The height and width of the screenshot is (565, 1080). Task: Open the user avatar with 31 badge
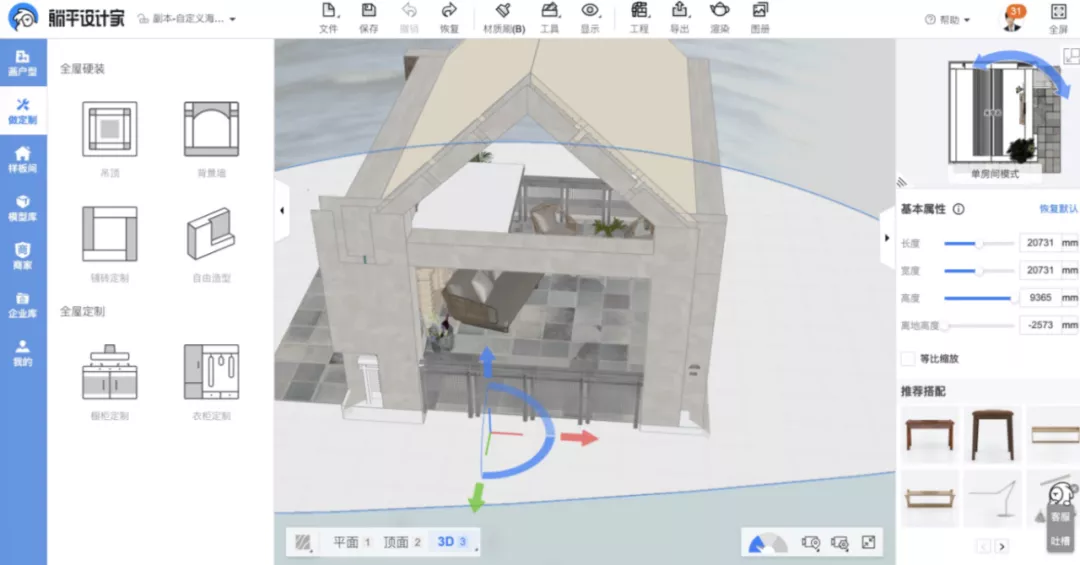pyautogui.click(x=1012, y=18)
